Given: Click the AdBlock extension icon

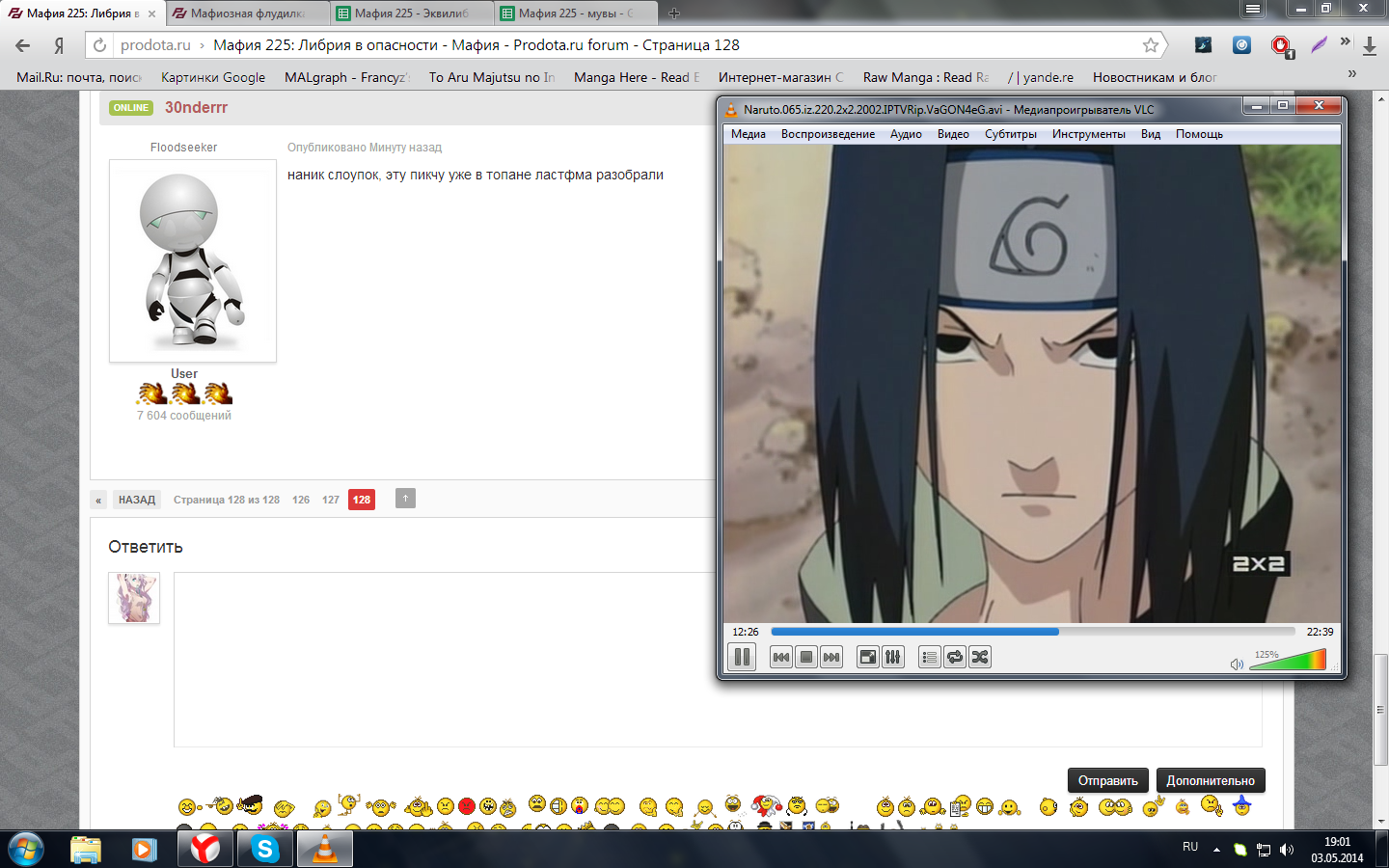Looking at the screenshot, I should (1280, 45).
